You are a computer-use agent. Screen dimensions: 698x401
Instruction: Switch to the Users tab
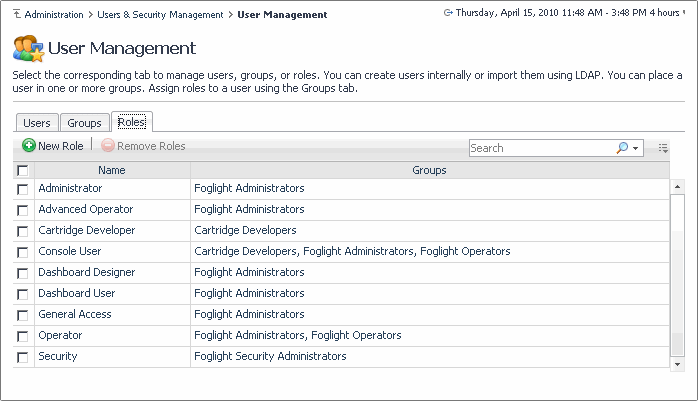37,123
